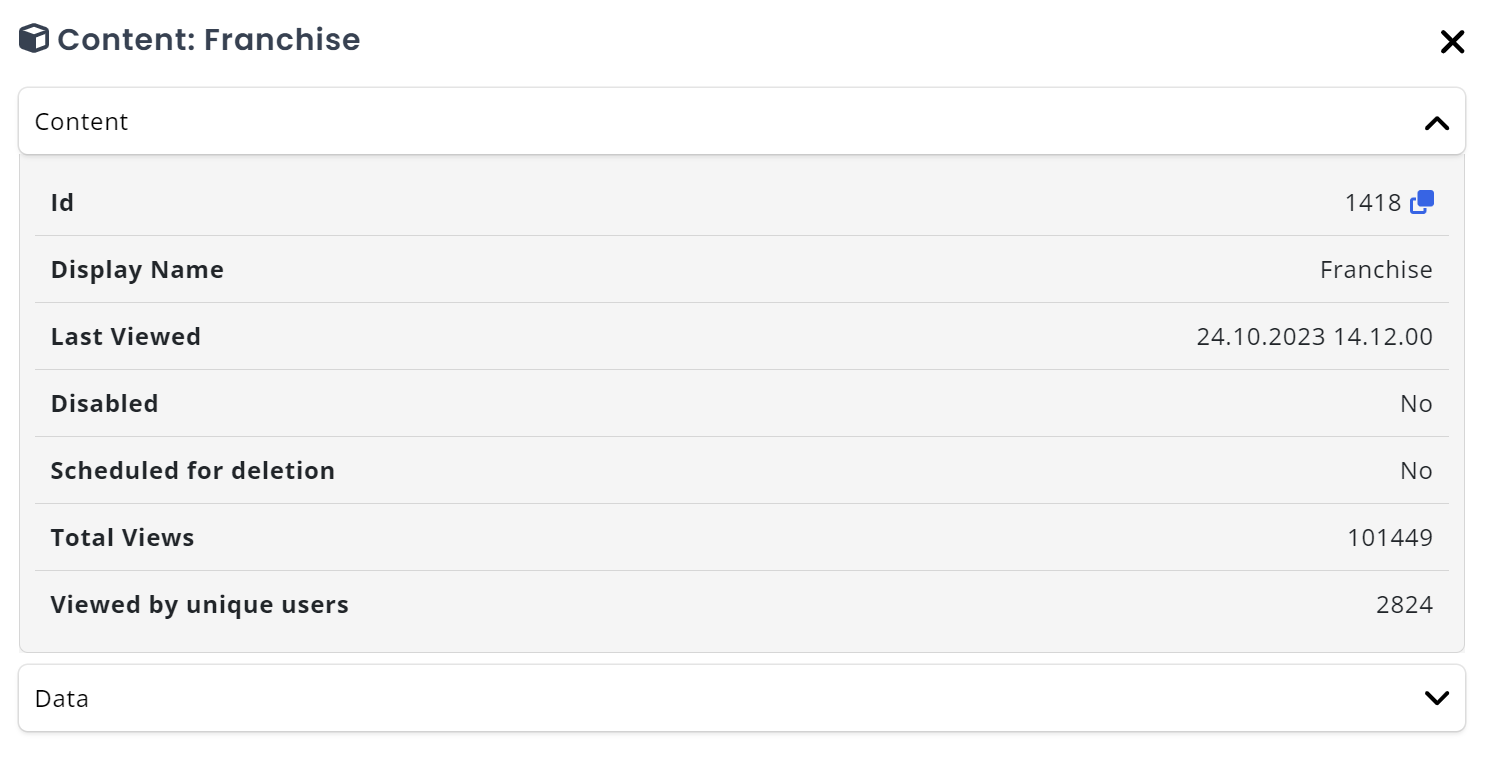Click the Disabled row value No
1489x768 pixels.
(x=1416, y=403)
